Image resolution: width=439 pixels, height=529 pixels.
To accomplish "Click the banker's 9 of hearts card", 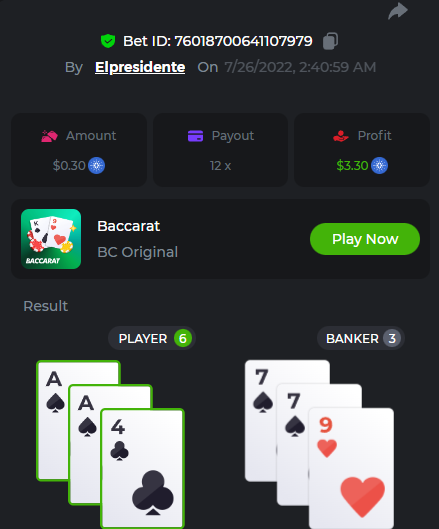I will (x=351, y=469).
